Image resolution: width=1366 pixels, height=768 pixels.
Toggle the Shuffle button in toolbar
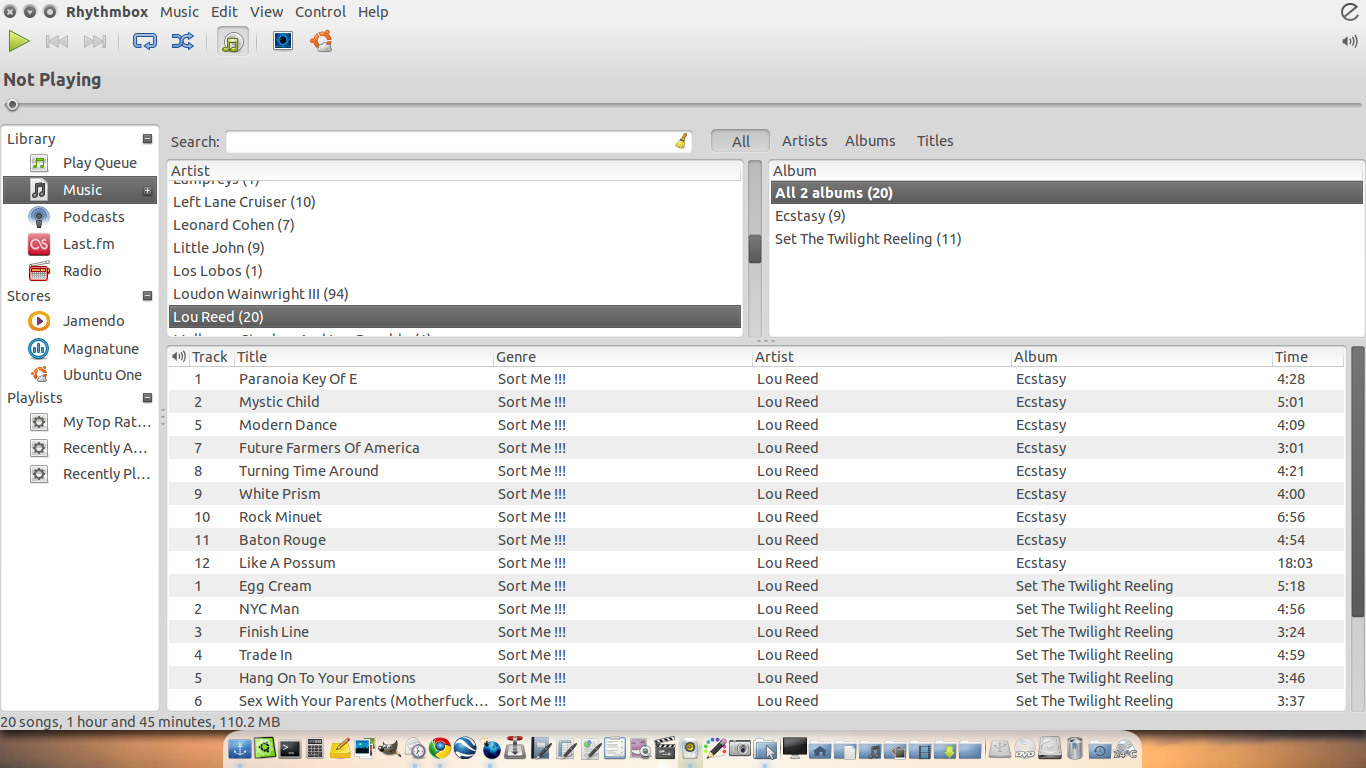[x=182, y=41]
